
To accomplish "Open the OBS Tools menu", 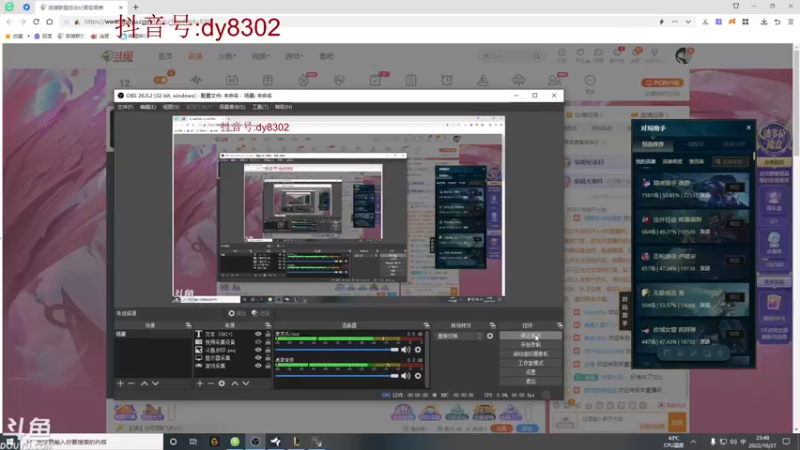I will pos(260,107).
